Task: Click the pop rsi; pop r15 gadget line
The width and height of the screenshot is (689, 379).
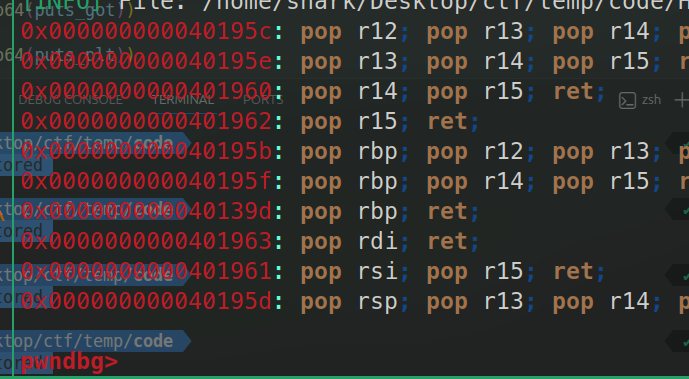Action: (313, 271)
